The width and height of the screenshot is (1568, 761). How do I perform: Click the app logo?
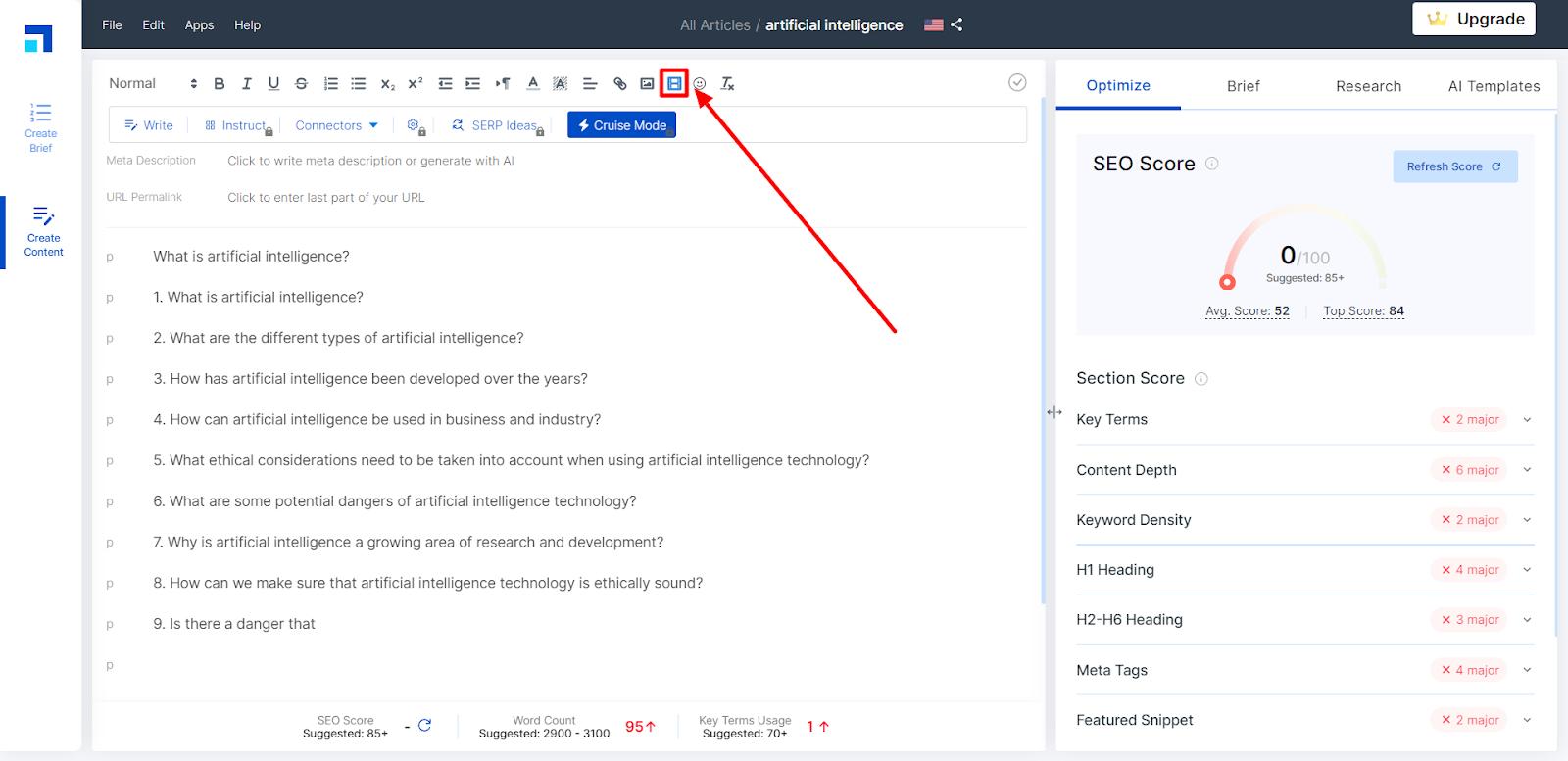click(x=38, y=38)
